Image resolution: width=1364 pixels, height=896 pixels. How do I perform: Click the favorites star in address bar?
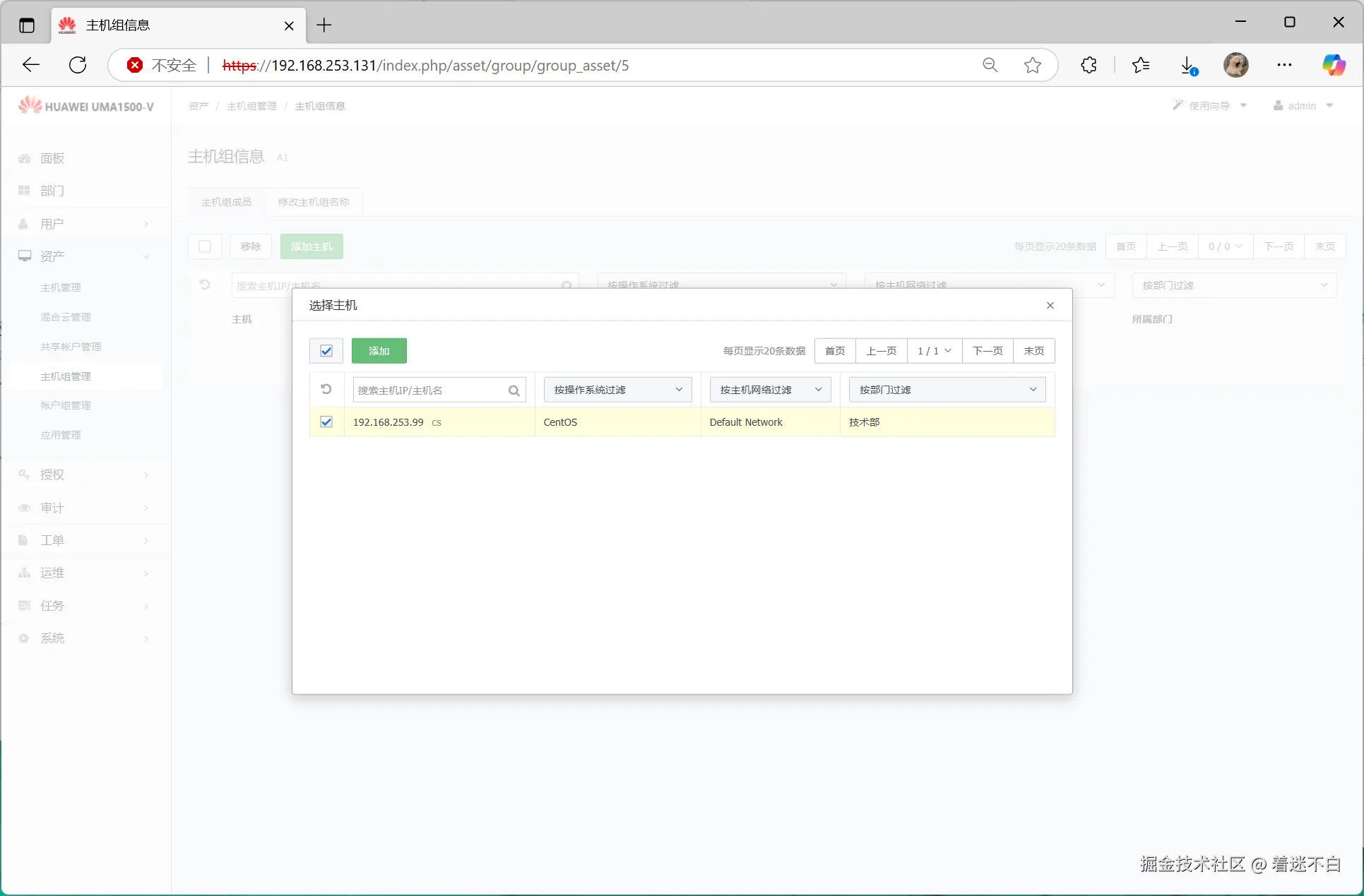pyautogui.click(x=1032, y=65)
